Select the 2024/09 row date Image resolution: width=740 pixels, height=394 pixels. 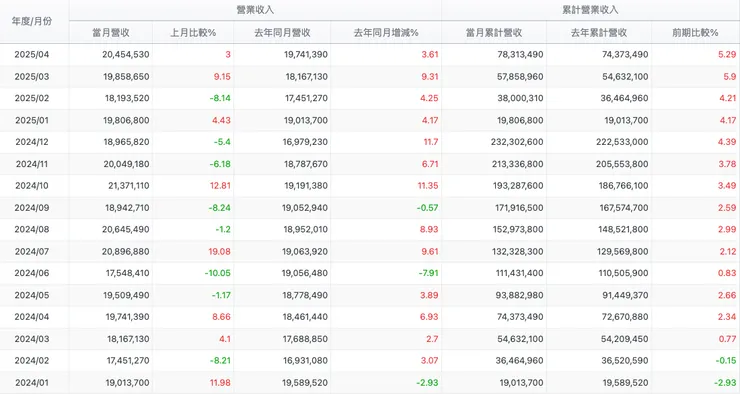click(x=32, y=208)
